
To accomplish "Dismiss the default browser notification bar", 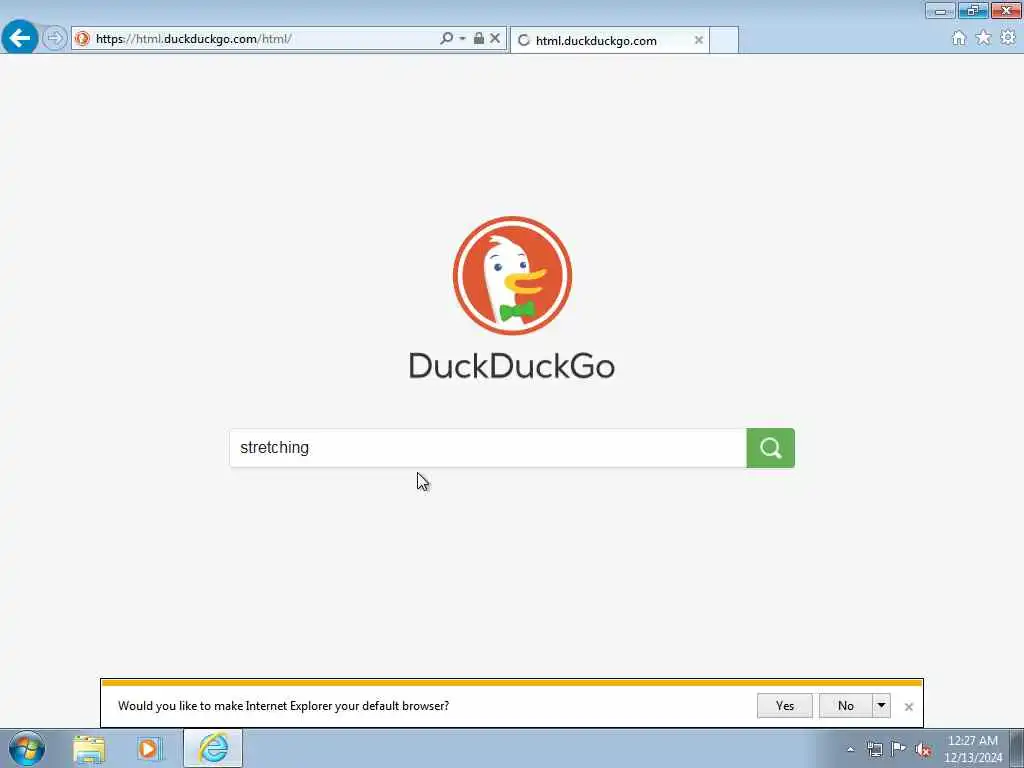I will coord(908,707).
